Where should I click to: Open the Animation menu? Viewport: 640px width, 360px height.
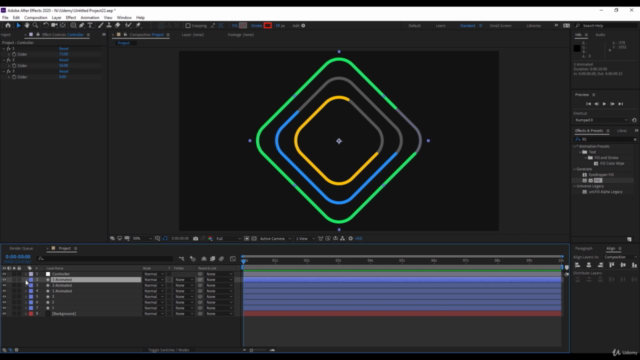pos(90,18)
